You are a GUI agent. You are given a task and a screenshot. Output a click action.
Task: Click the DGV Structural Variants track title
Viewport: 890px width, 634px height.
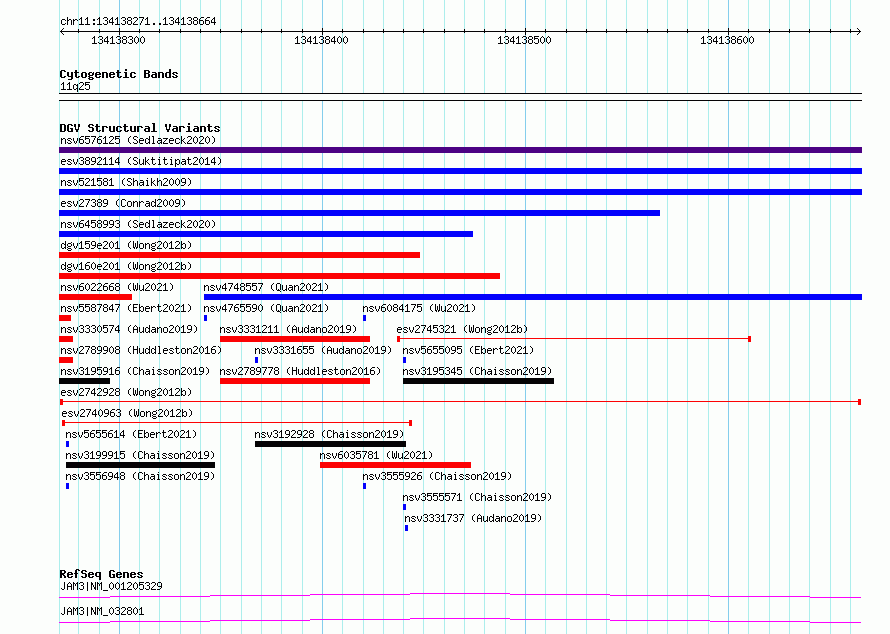coord(140,128)
